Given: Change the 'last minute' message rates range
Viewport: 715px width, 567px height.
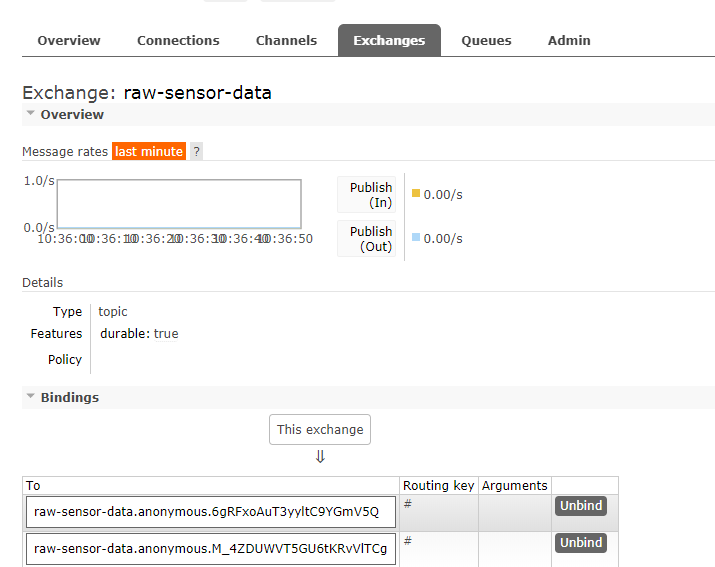Looking at the screenshot, I should click(x=149, y=151).
